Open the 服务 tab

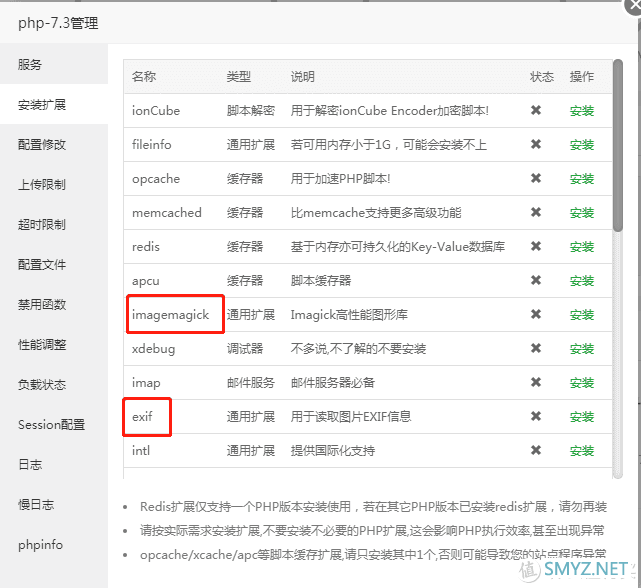54,64
